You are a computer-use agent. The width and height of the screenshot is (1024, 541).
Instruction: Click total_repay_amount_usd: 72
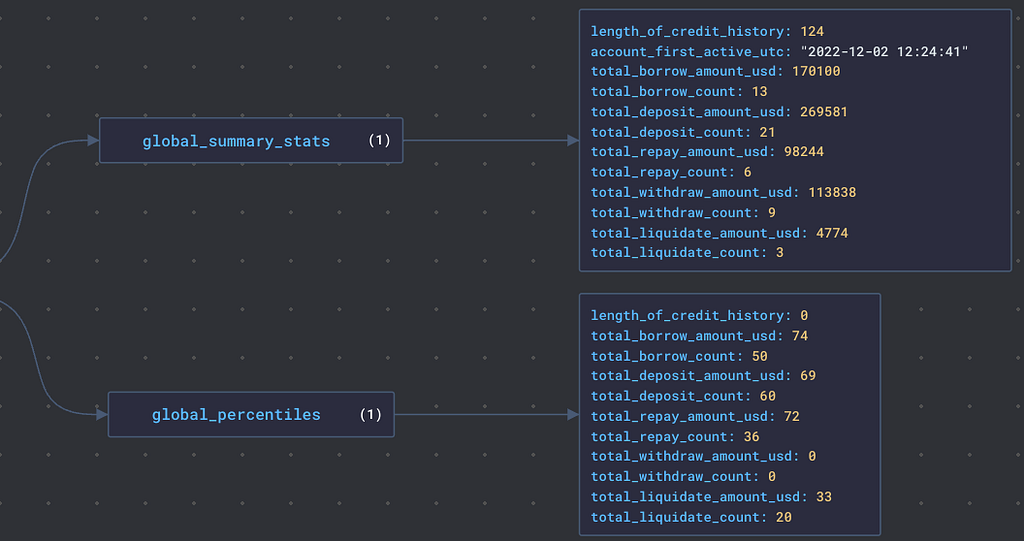(696, 416)
